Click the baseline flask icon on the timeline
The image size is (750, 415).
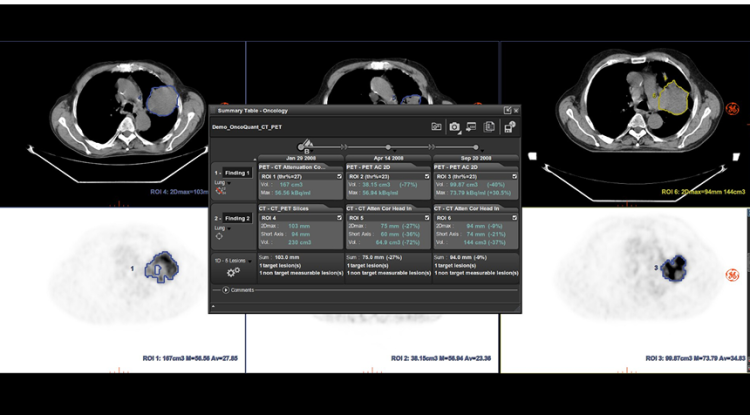point(308,143)
